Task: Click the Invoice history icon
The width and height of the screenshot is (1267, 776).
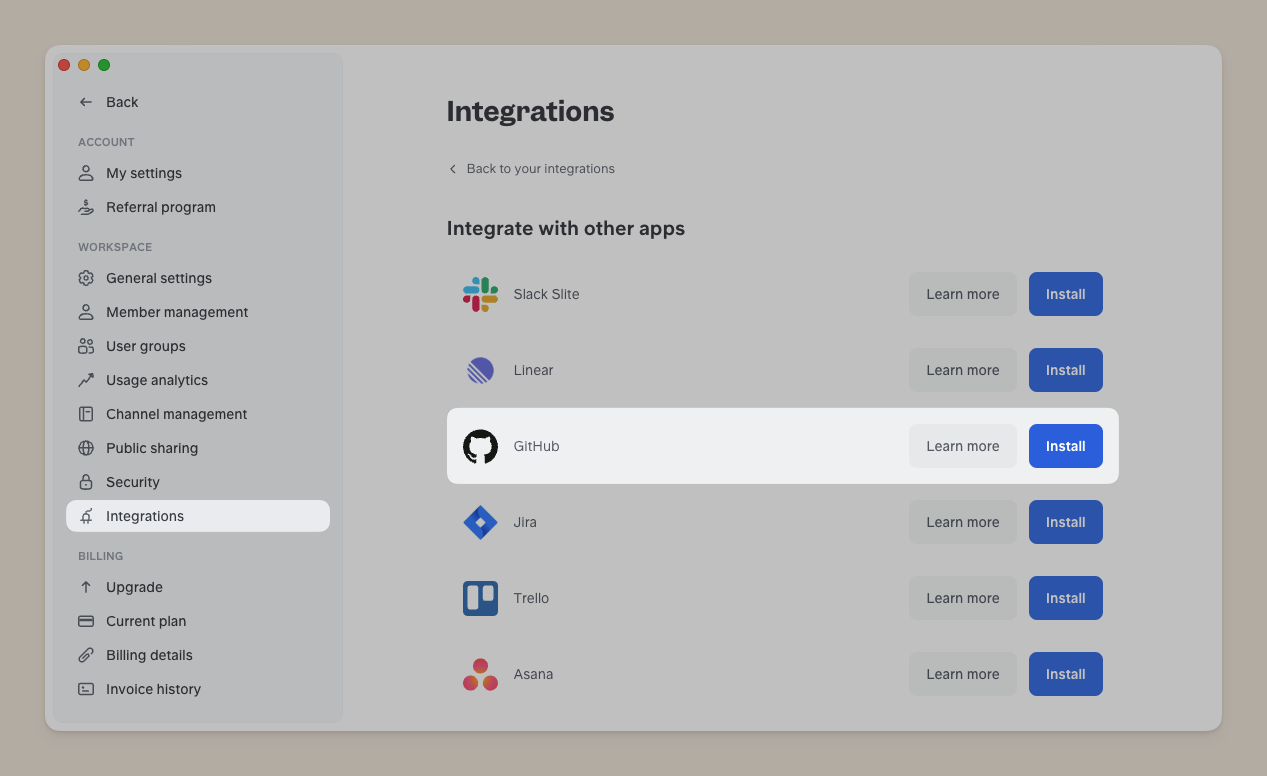Action: point(86,689)
